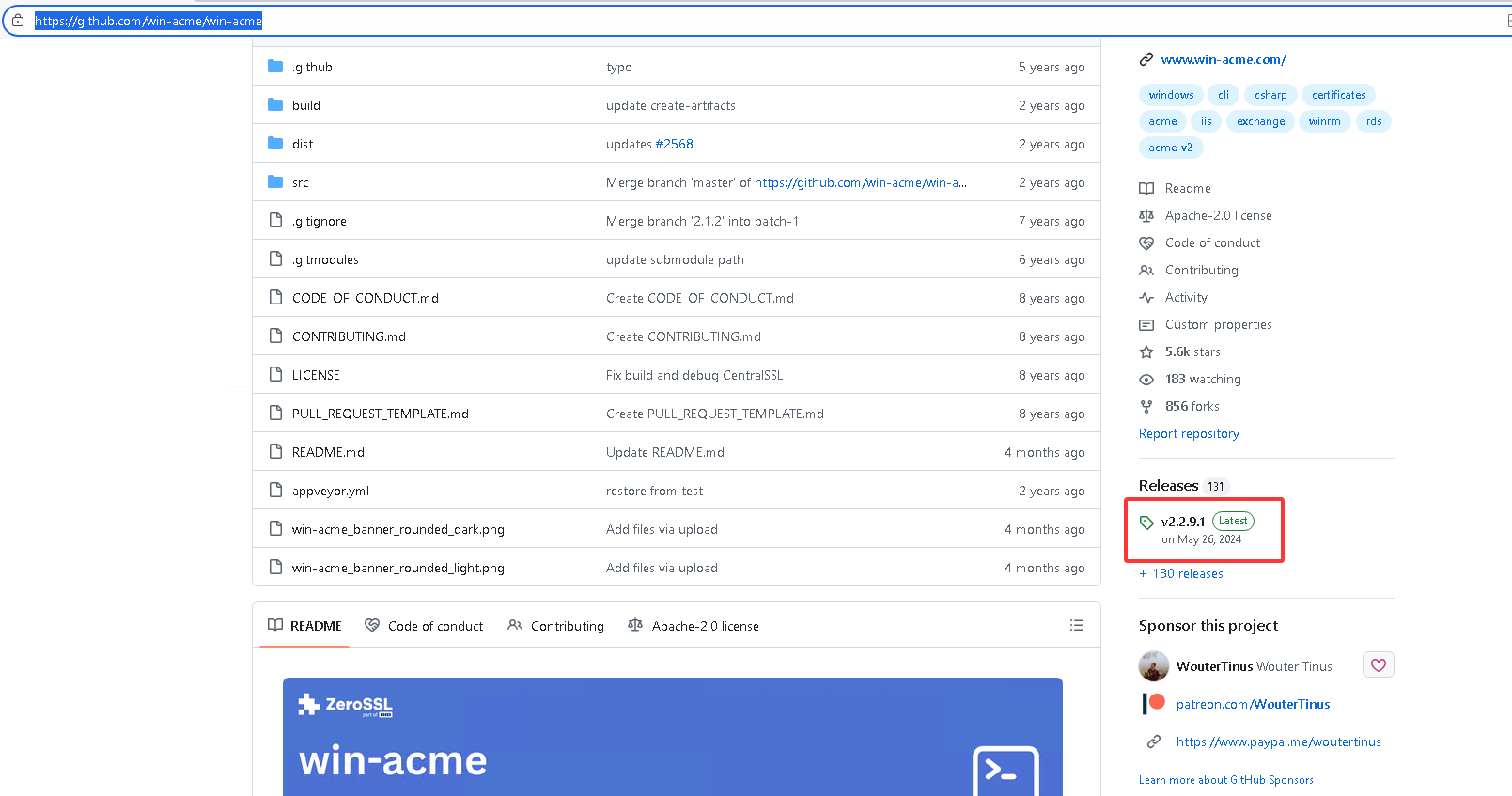Image resolution: width=1512 pixels, height=796 pixels.
Task: Click the Readme book icon in sidebar
Action: tap(1146, 188)
